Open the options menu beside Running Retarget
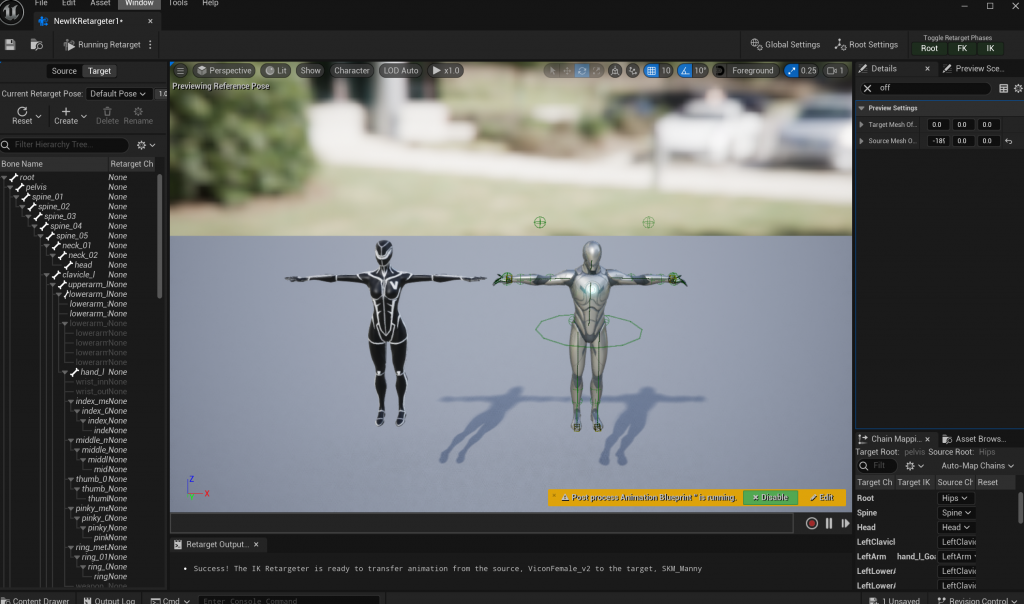This screenshot has height=604, width=1024. click(x=150, y=44)
